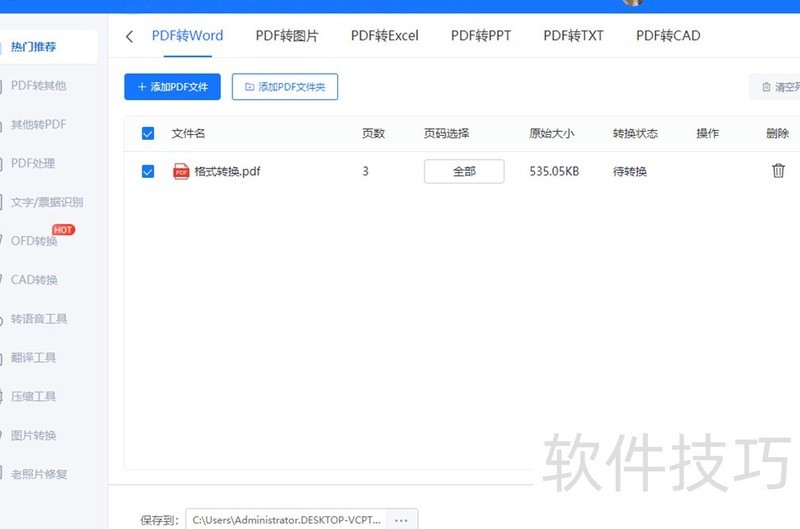Open 压缩工具 in the sidebar
Screen dimensions: 800x529
pos(33,396)
